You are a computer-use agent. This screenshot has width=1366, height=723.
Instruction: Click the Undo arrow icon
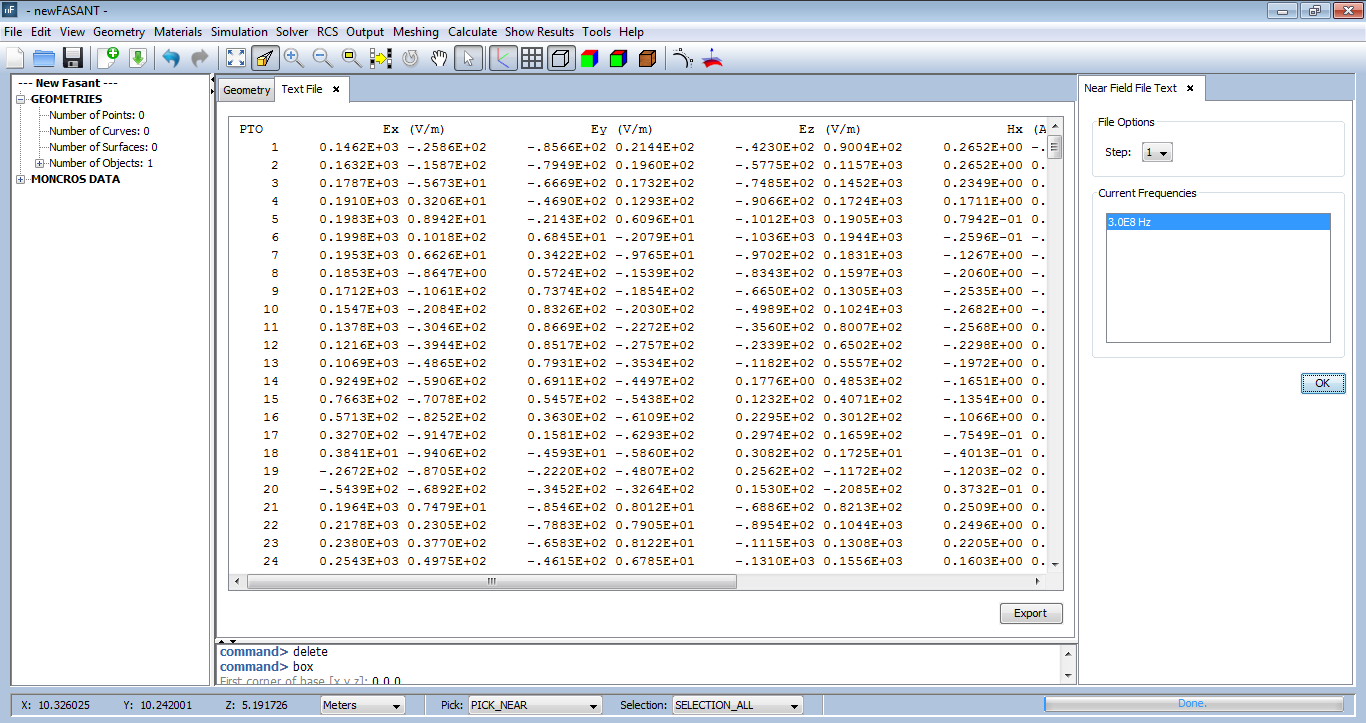click(171, 58)
